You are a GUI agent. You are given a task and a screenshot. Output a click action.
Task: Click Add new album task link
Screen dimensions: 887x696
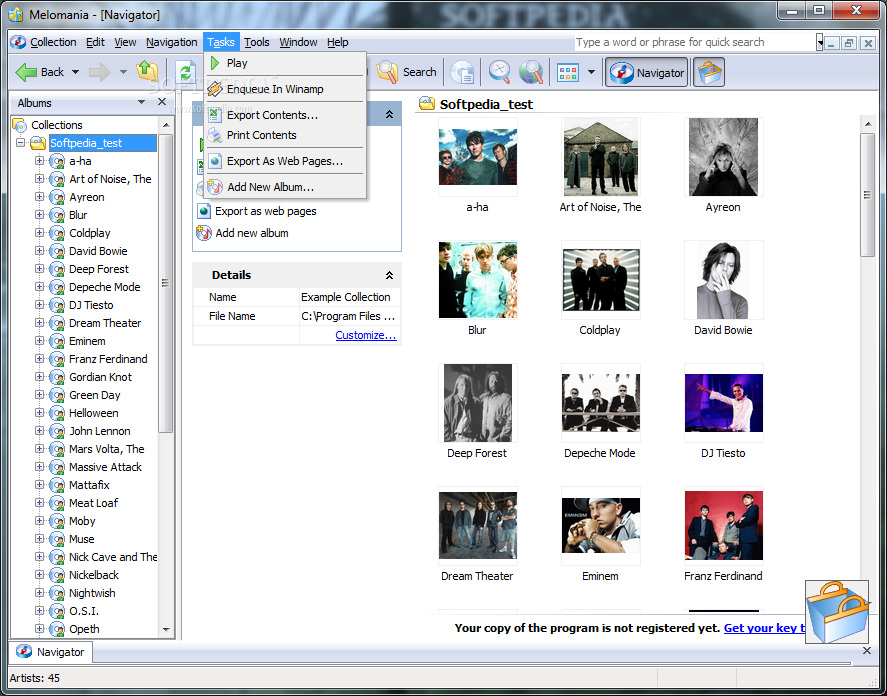point(252,233)
